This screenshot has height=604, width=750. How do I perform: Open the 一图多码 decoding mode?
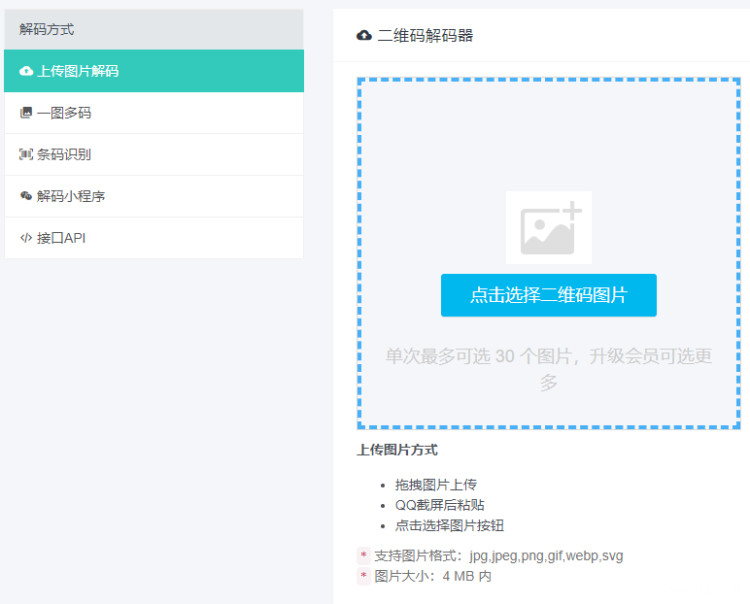(64, 113)
